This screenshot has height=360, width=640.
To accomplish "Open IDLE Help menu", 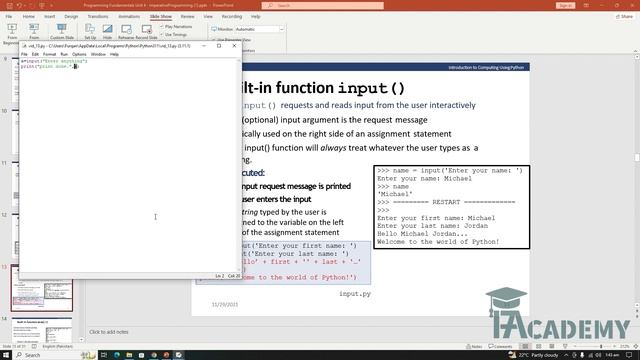I will (x=114, y=54).
